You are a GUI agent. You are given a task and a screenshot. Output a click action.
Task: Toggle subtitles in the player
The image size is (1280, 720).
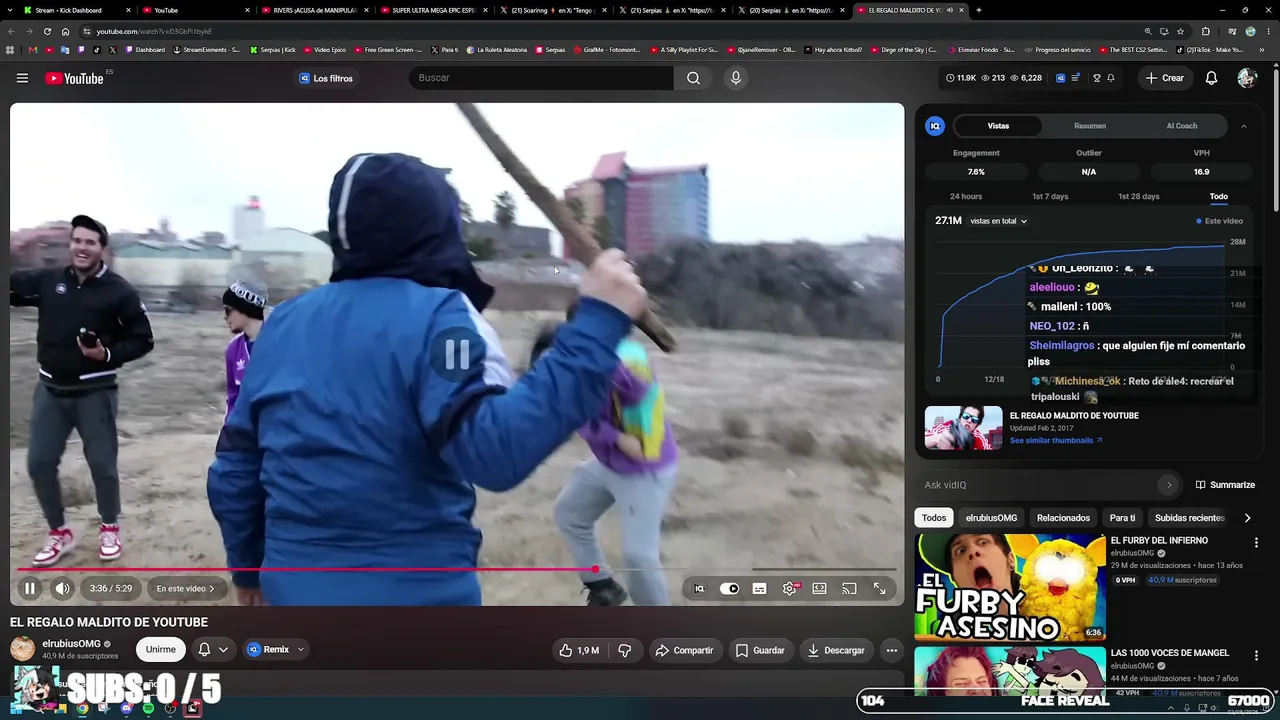759,589
